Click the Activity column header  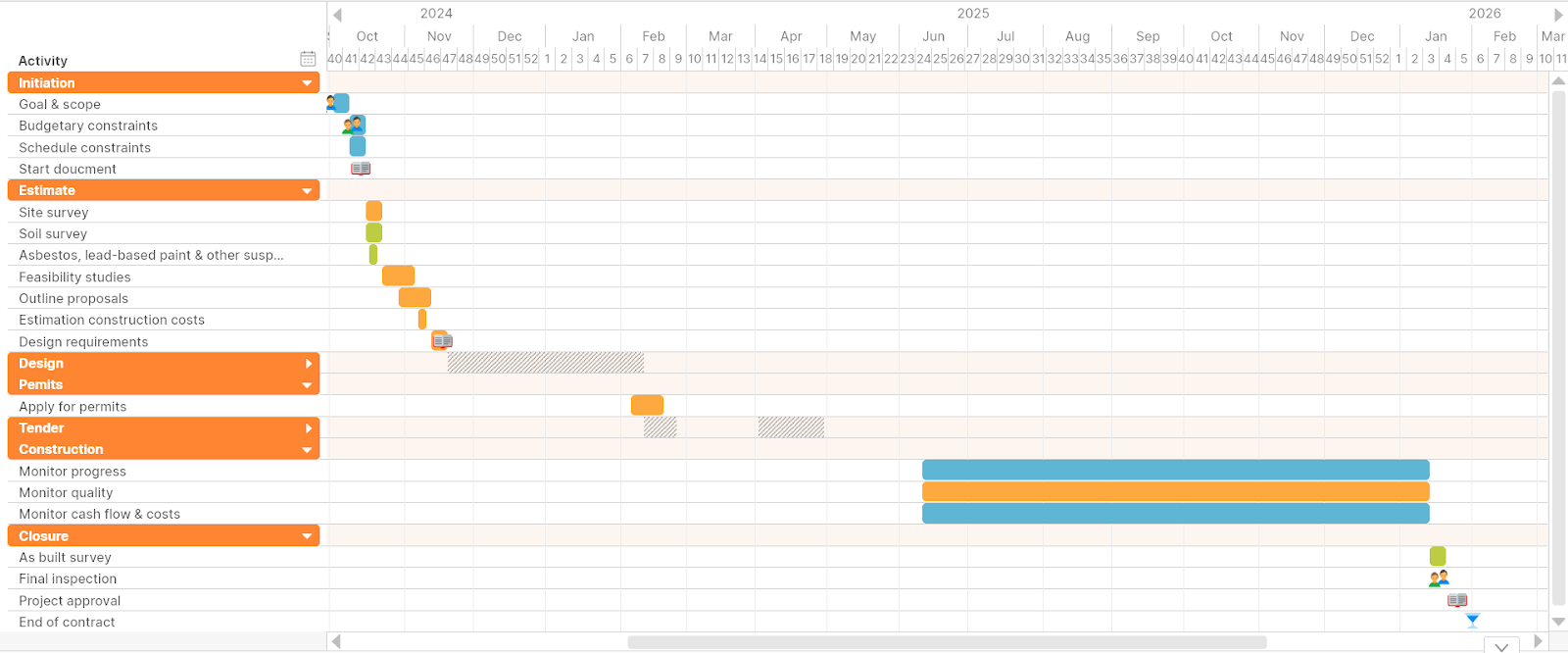pos(43,60)
